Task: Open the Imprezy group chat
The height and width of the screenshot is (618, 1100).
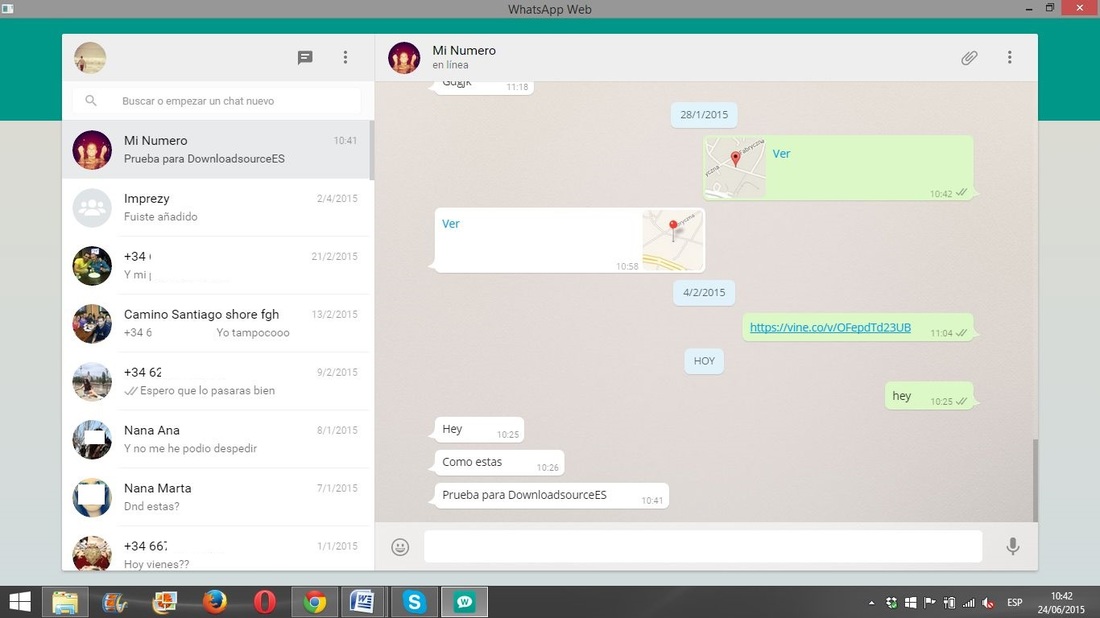Action: [216, 208]
